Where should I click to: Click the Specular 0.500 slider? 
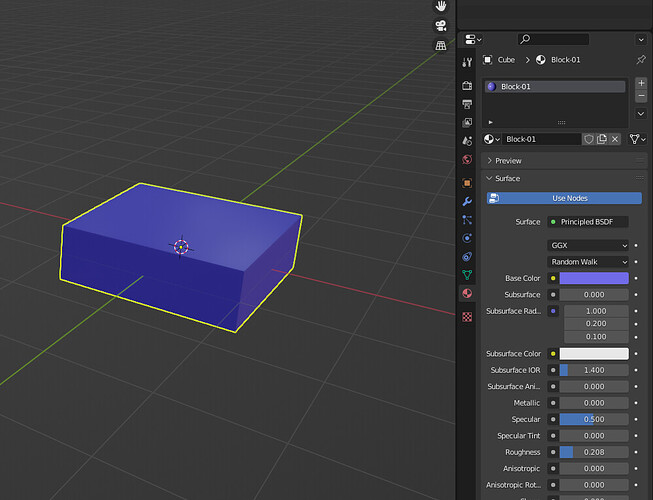(594, 419)
